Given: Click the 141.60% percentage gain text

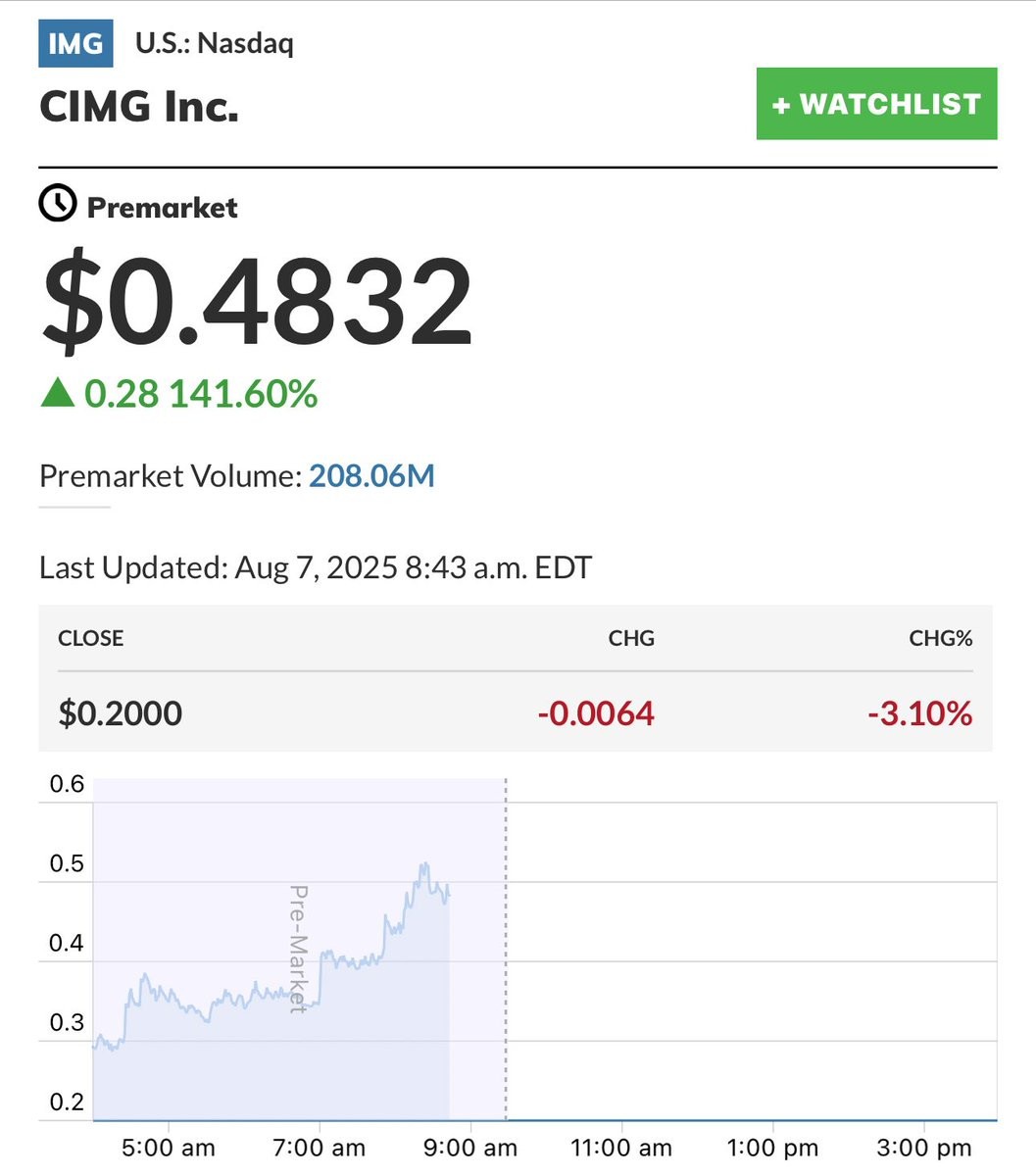Looking at the screenshot, I should pos(243,394).
